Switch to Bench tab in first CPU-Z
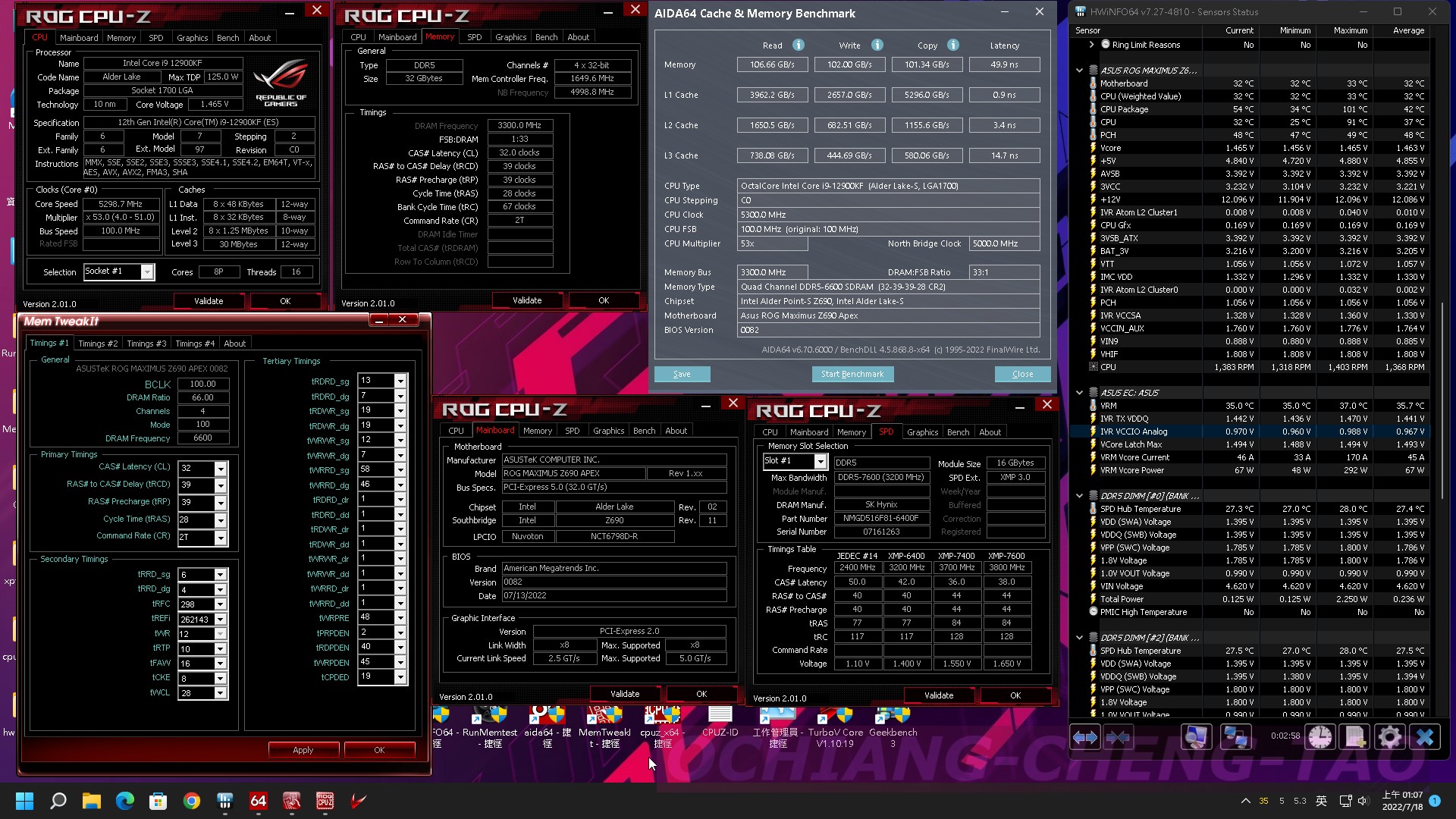The image size is (1456, 819). point(227,37)
